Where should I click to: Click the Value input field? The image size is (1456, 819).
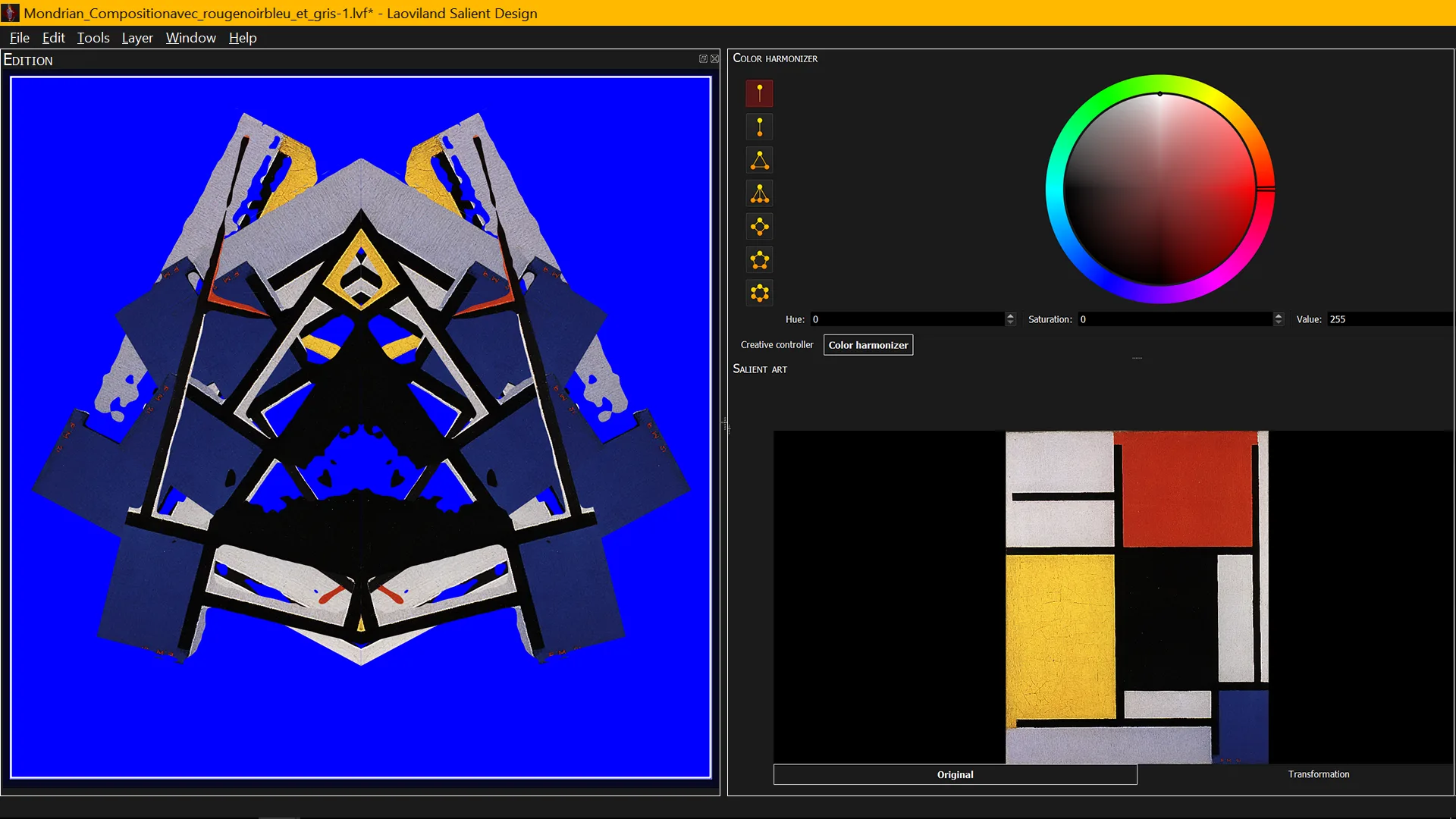[1389, 319]
